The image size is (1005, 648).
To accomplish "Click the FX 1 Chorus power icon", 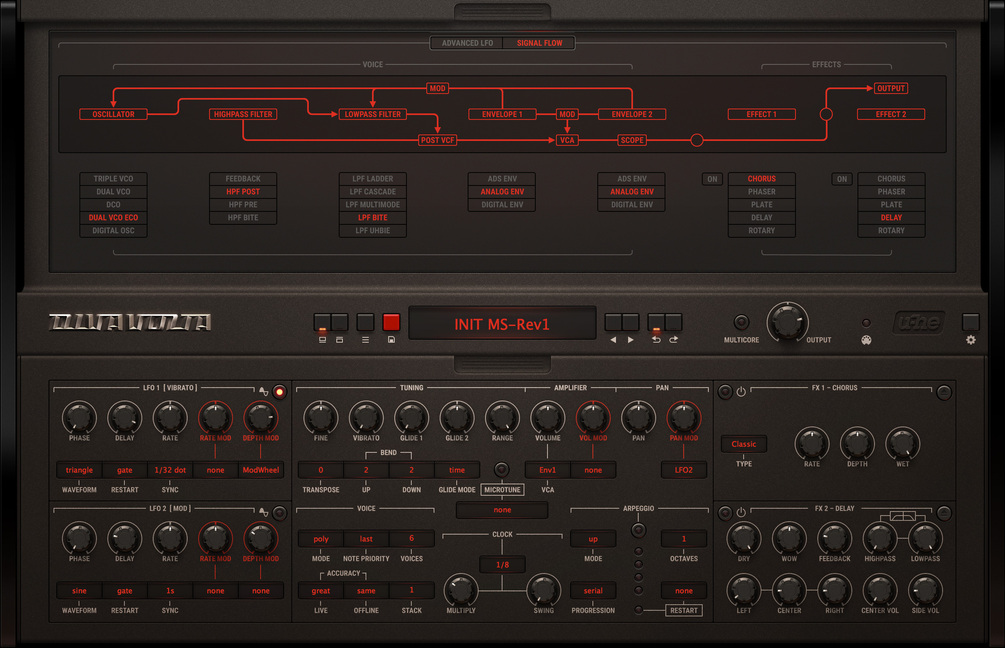I will click(x=742, y=391).
